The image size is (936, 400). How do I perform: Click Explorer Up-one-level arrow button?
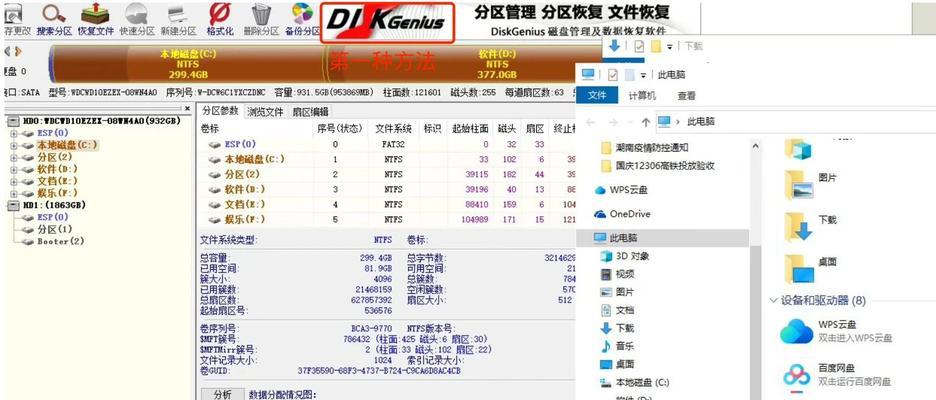point(645,122)
